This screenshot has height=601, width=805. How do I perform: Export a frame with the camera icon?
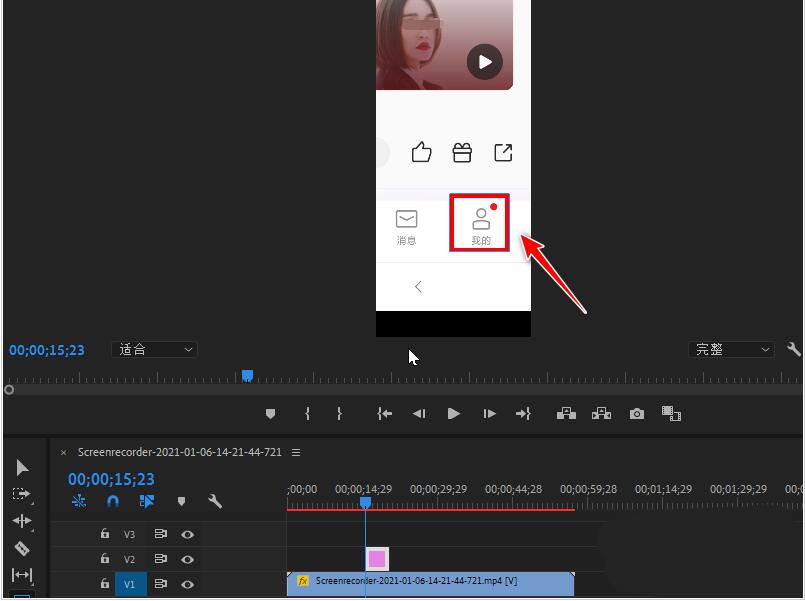click(636, 413)
